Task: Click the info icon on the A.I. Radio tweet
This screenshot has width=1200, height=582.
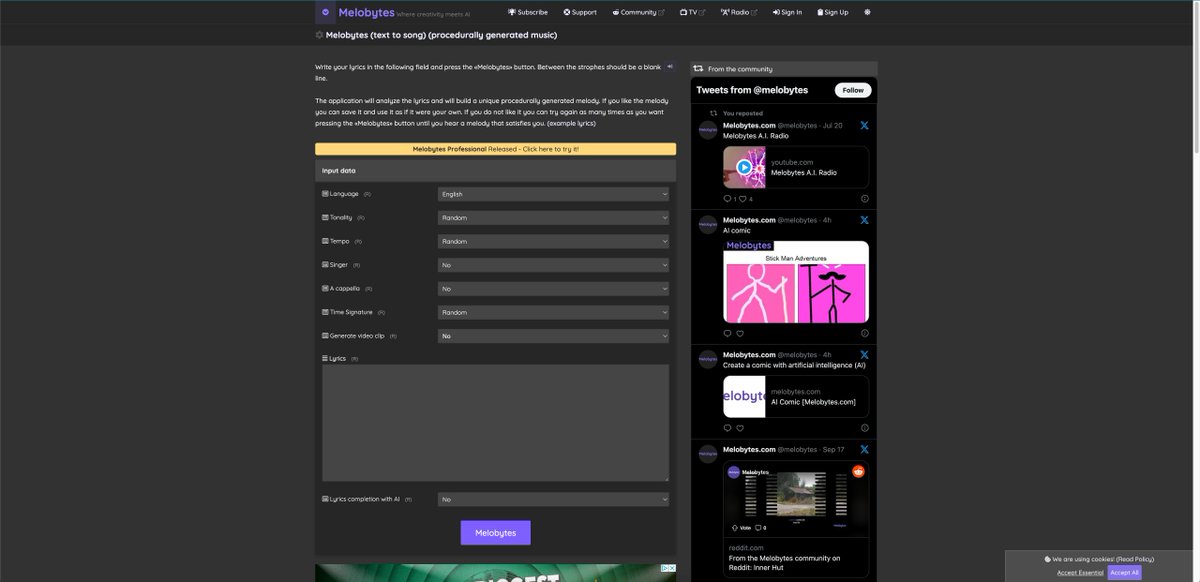Action: coord(864,199)
